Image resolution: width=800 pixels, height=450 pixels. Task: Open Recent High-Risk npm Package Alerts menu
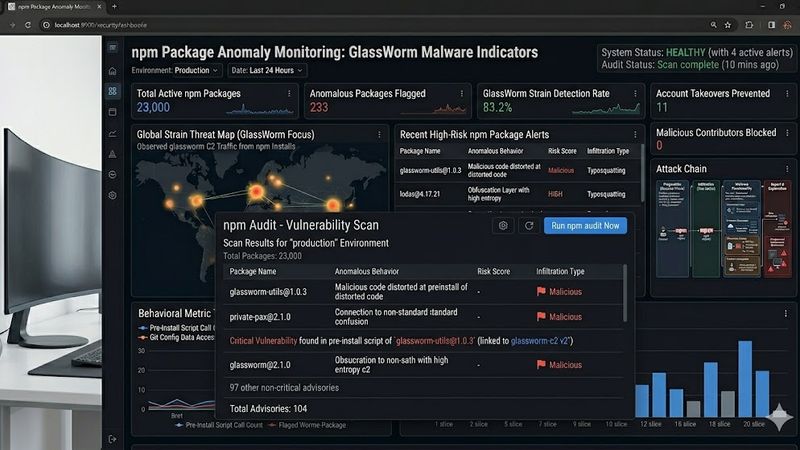click(635, 135)
